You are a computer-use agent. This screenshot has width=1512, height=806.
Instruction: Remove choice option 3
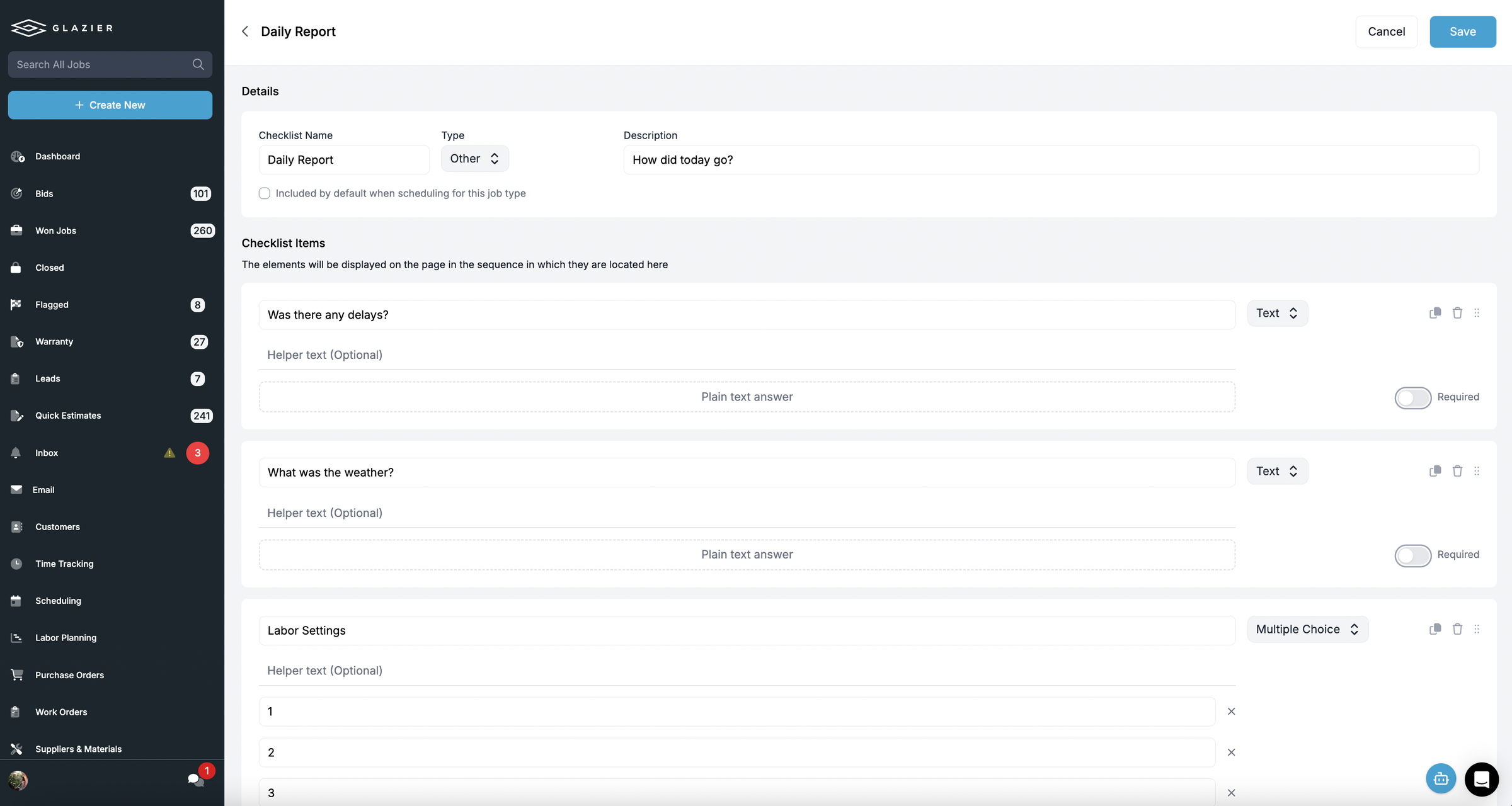click(1231, 793)
